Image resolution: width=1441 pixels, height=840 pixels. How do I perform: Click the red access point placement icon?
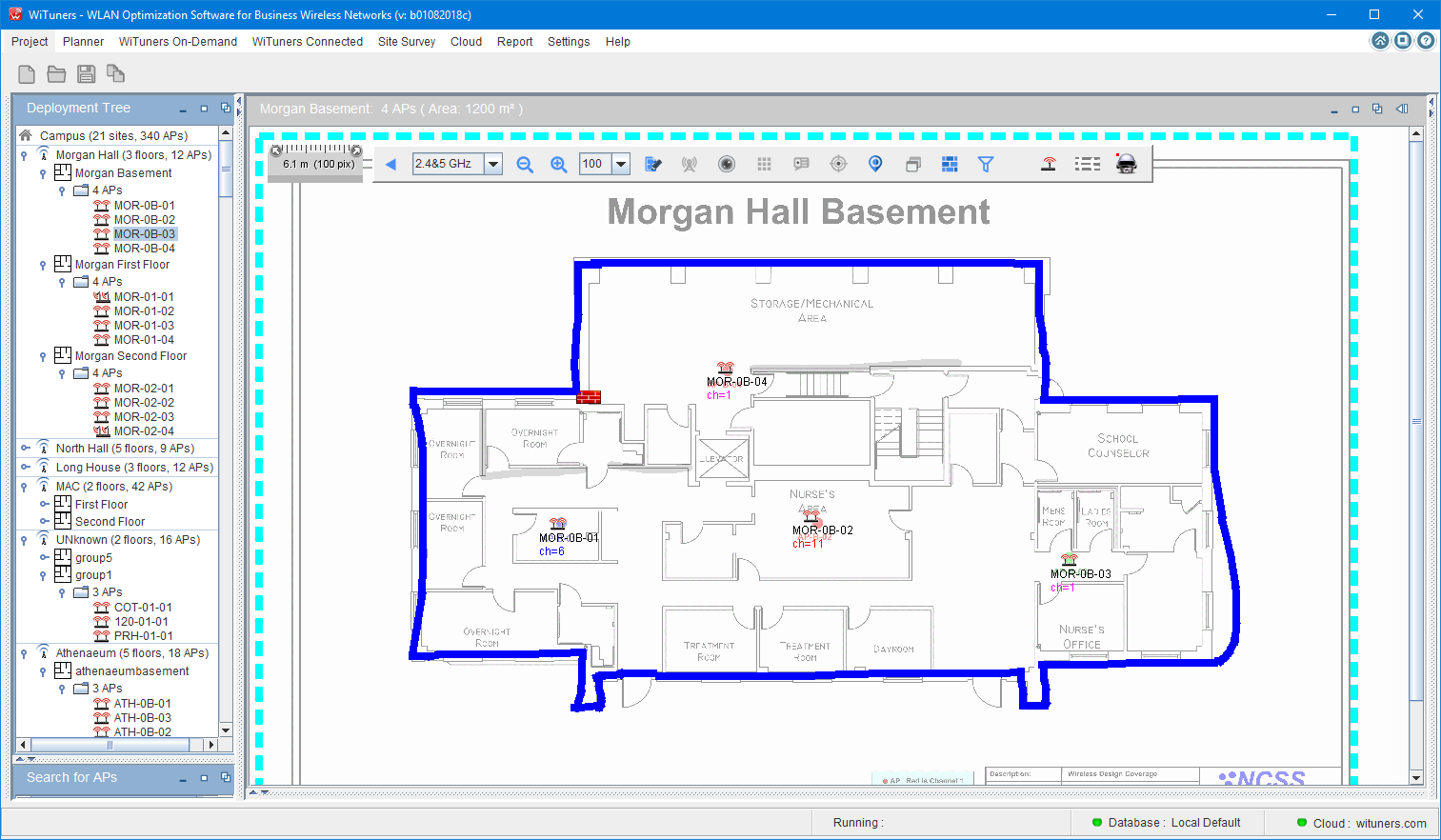[1049, 164]
